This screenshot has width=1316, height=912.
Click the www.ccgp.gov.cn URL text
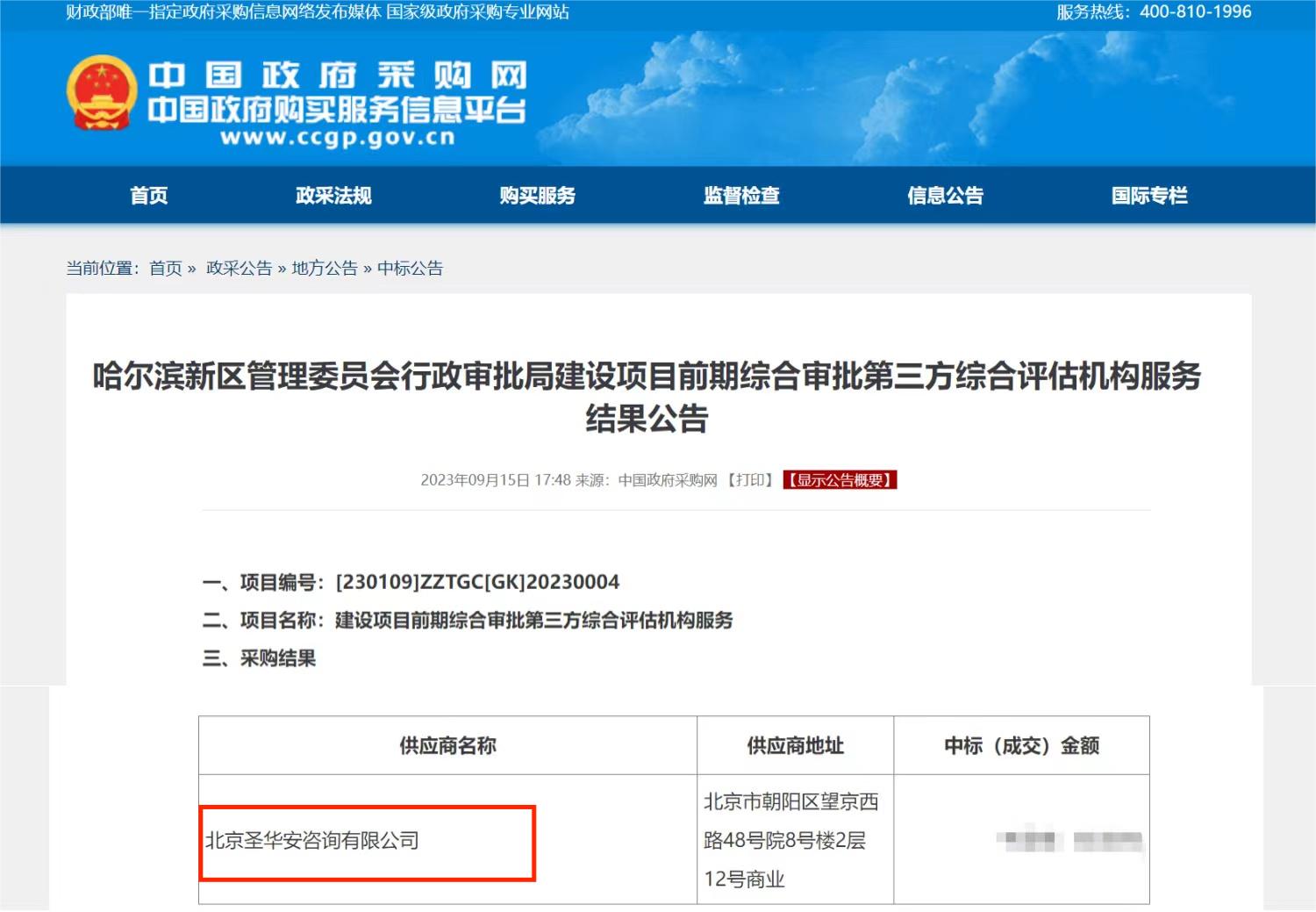(338, 138)
